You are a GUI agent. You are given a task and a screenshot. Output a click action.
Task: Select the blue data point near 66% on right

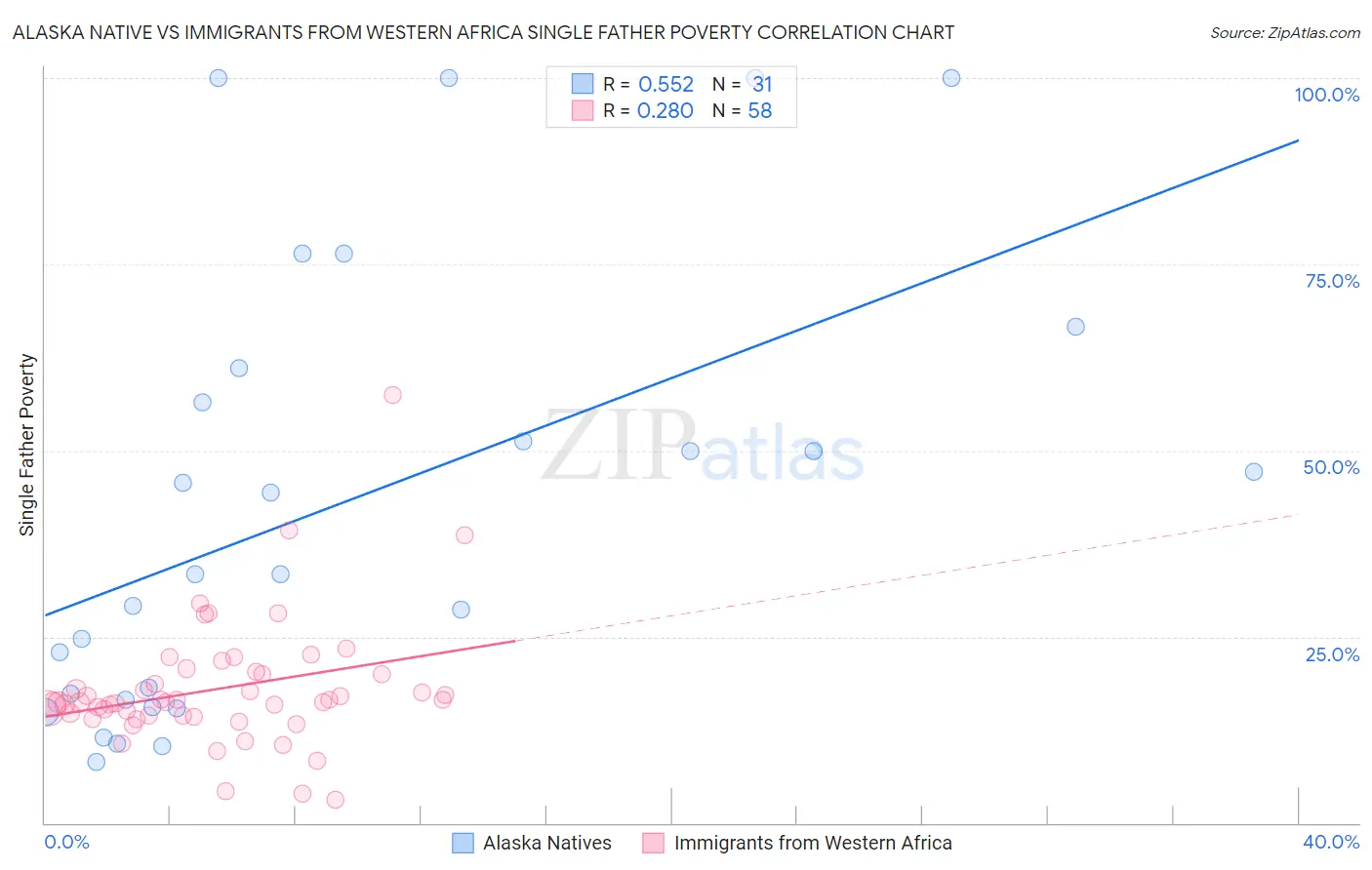tap(1075, 327)
